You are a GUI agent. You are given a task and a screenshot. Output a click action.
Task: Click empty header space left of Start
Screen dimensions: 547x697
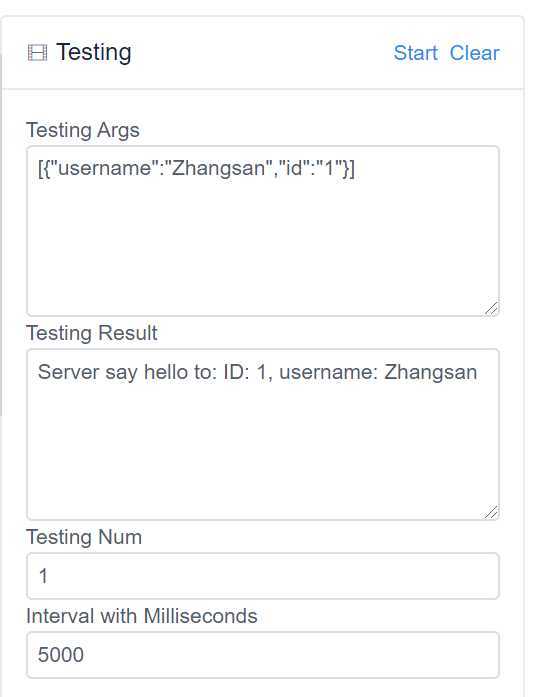[262, 53]
